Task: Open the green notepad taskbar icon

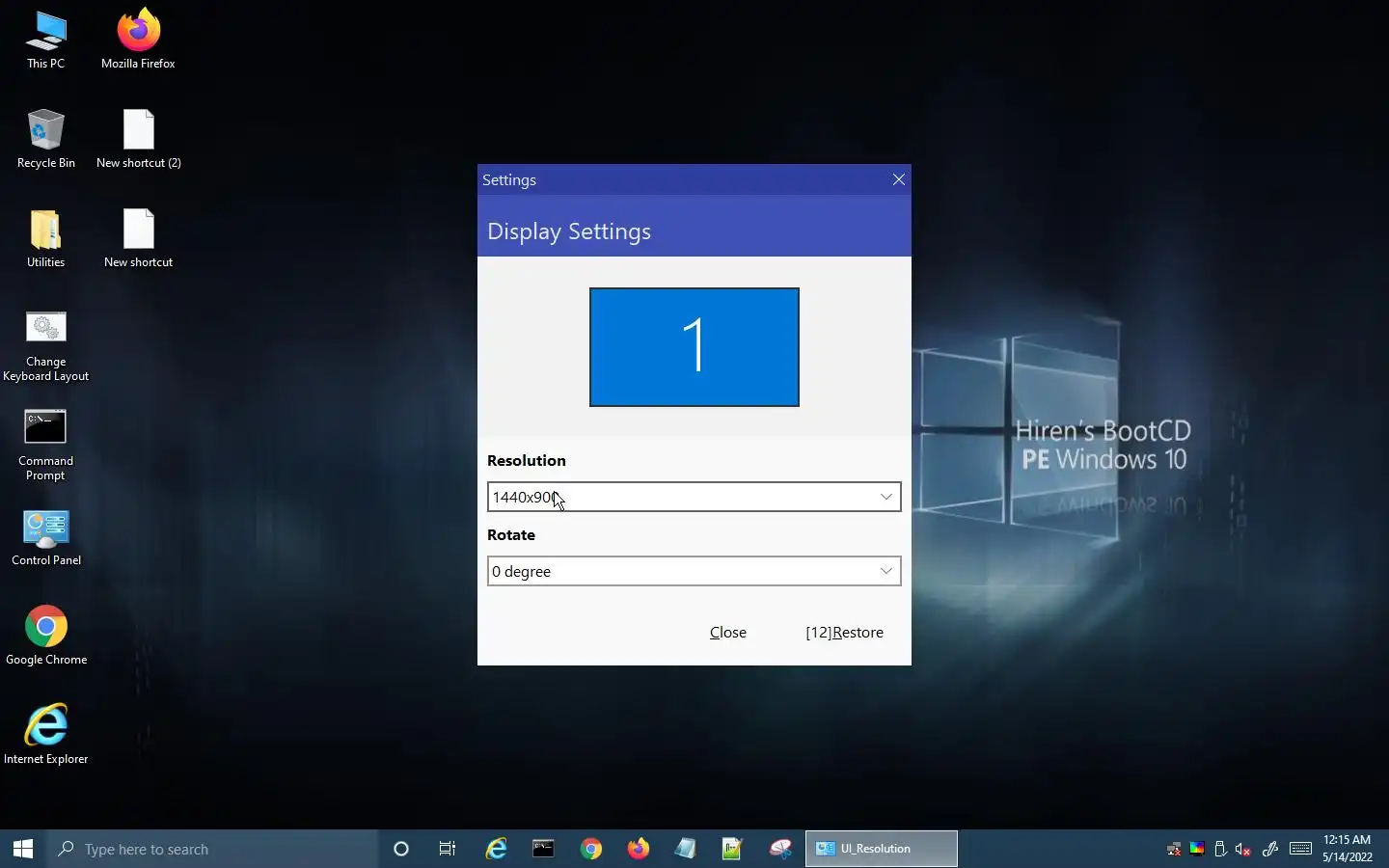Action: click(732, 849)
